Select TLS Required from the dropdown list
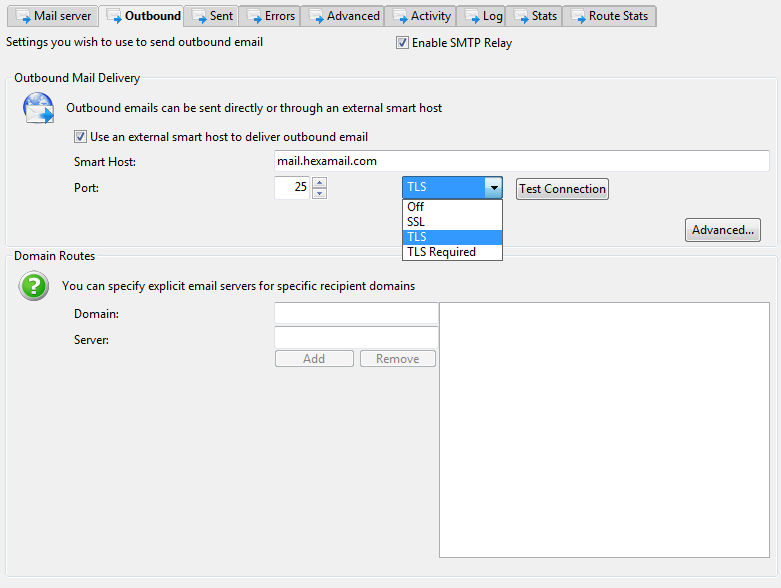781x588 pixels. click(441, 252)
